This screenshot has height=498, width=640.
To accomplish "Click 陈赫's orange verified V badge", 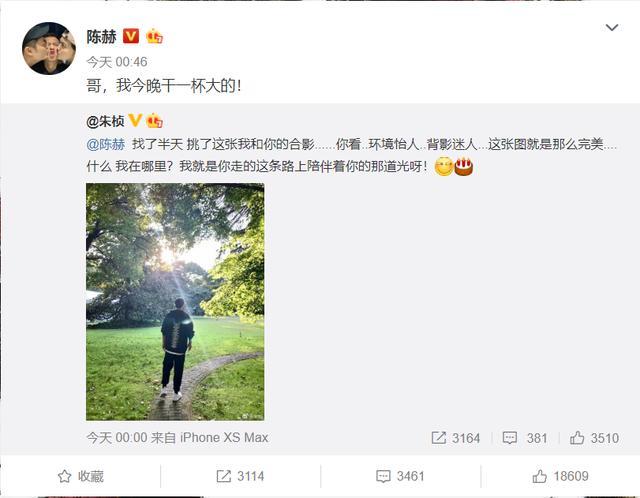I will [x=131, y=36].
